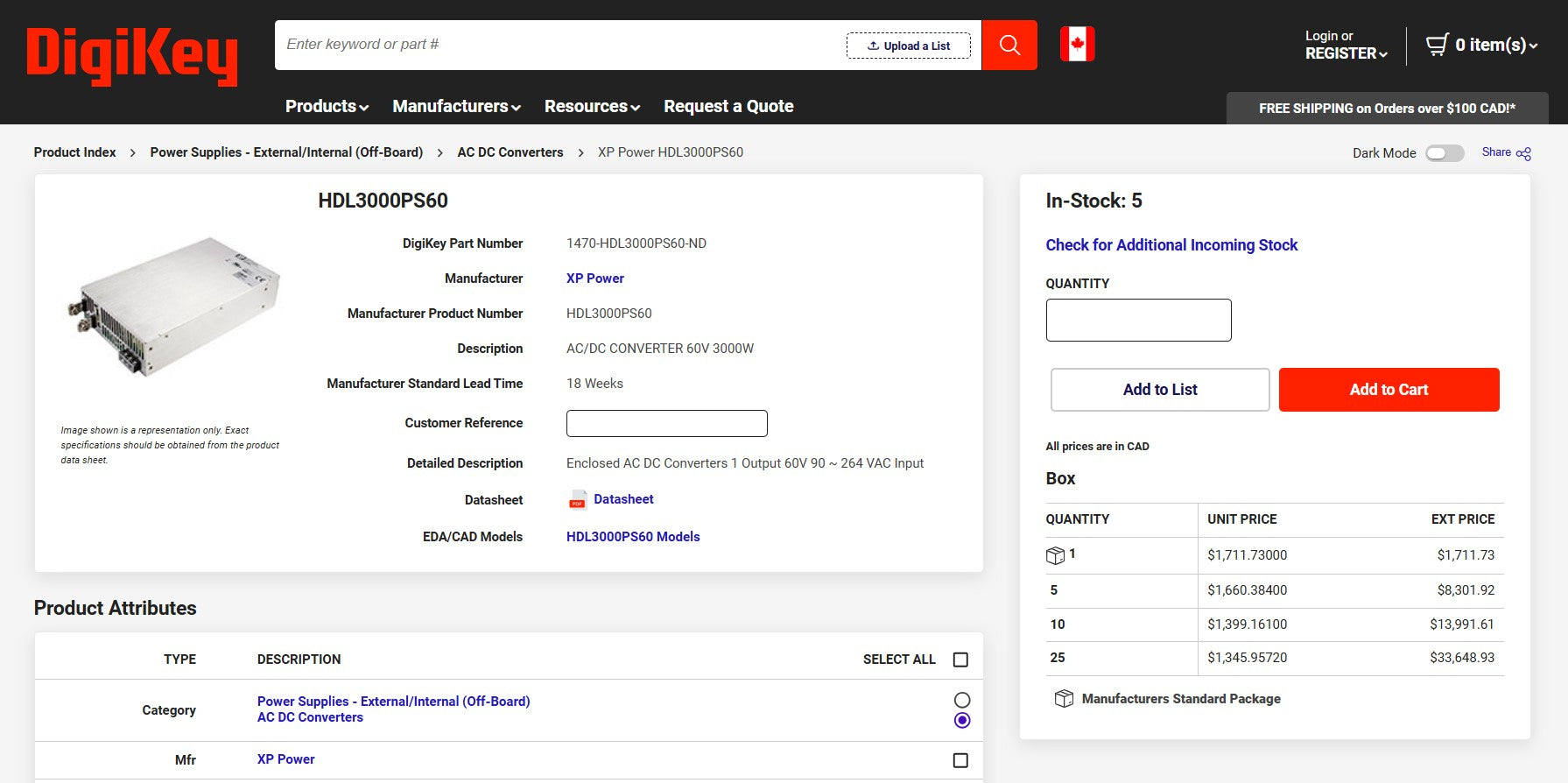Open AC DC Converters breadcrumb
Viewport: 1568px width, 783px height.
(510, 152)
